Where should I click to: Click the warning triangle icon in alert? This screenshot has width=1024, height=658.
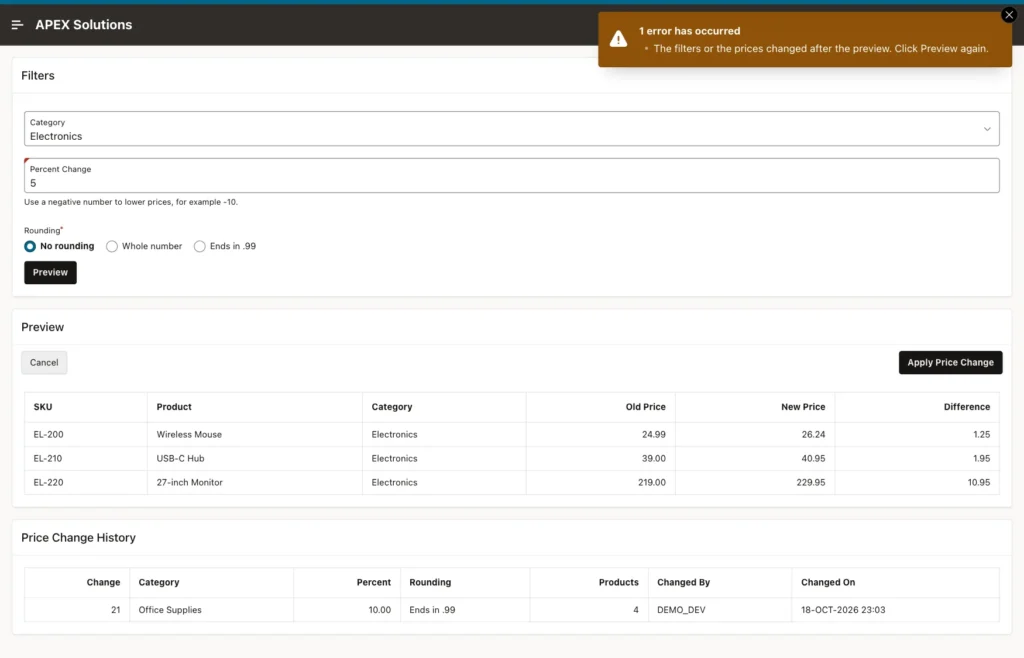point(618,39)
